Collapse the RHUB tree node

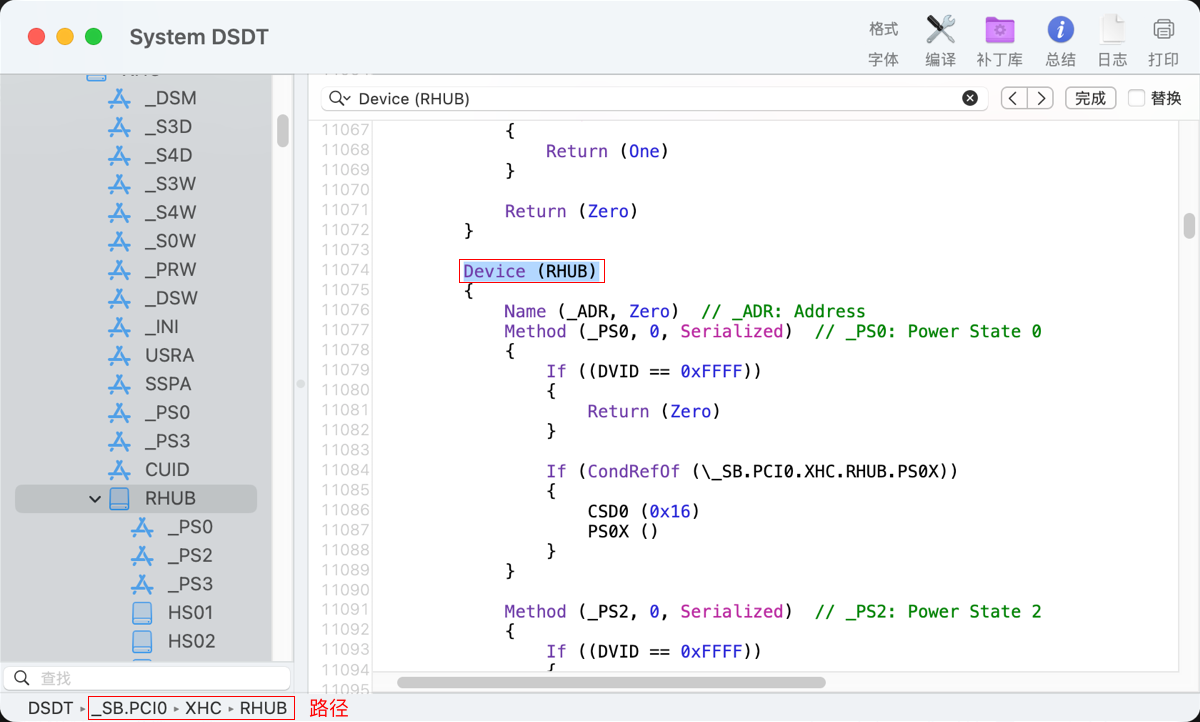click(x=95, y=498)
